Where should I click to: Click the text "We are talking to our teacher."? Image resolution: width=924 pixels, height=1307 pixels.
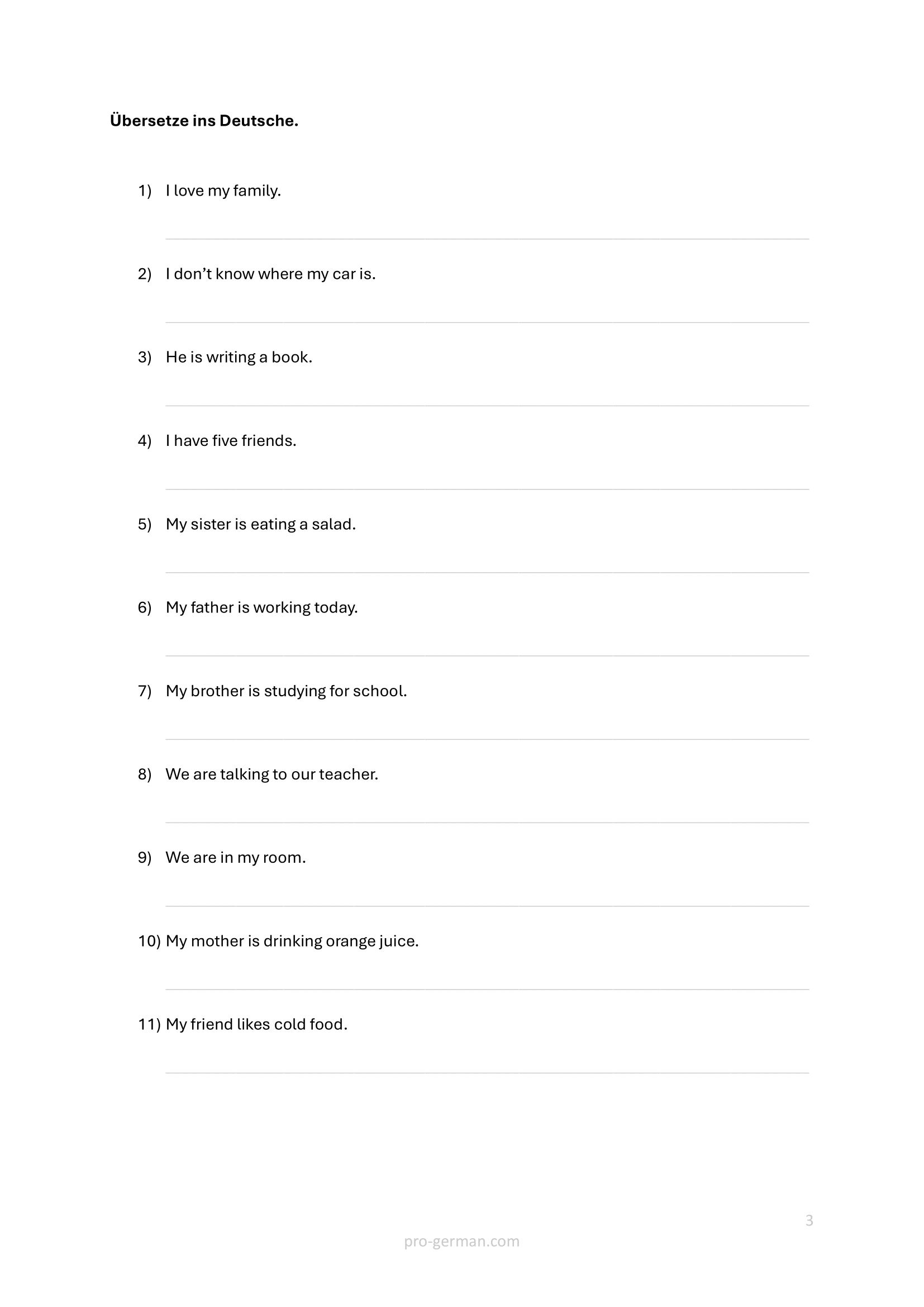coord(272,774)
